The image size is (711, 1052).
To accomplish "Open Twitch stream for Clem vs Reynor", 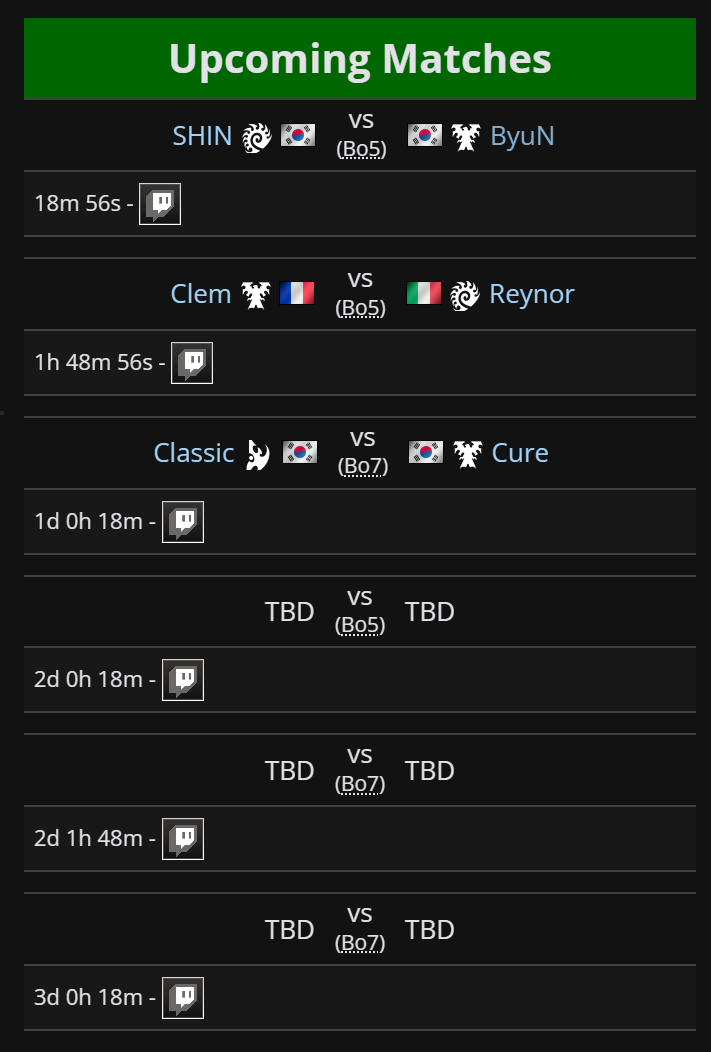I will [x=192, y=363].
